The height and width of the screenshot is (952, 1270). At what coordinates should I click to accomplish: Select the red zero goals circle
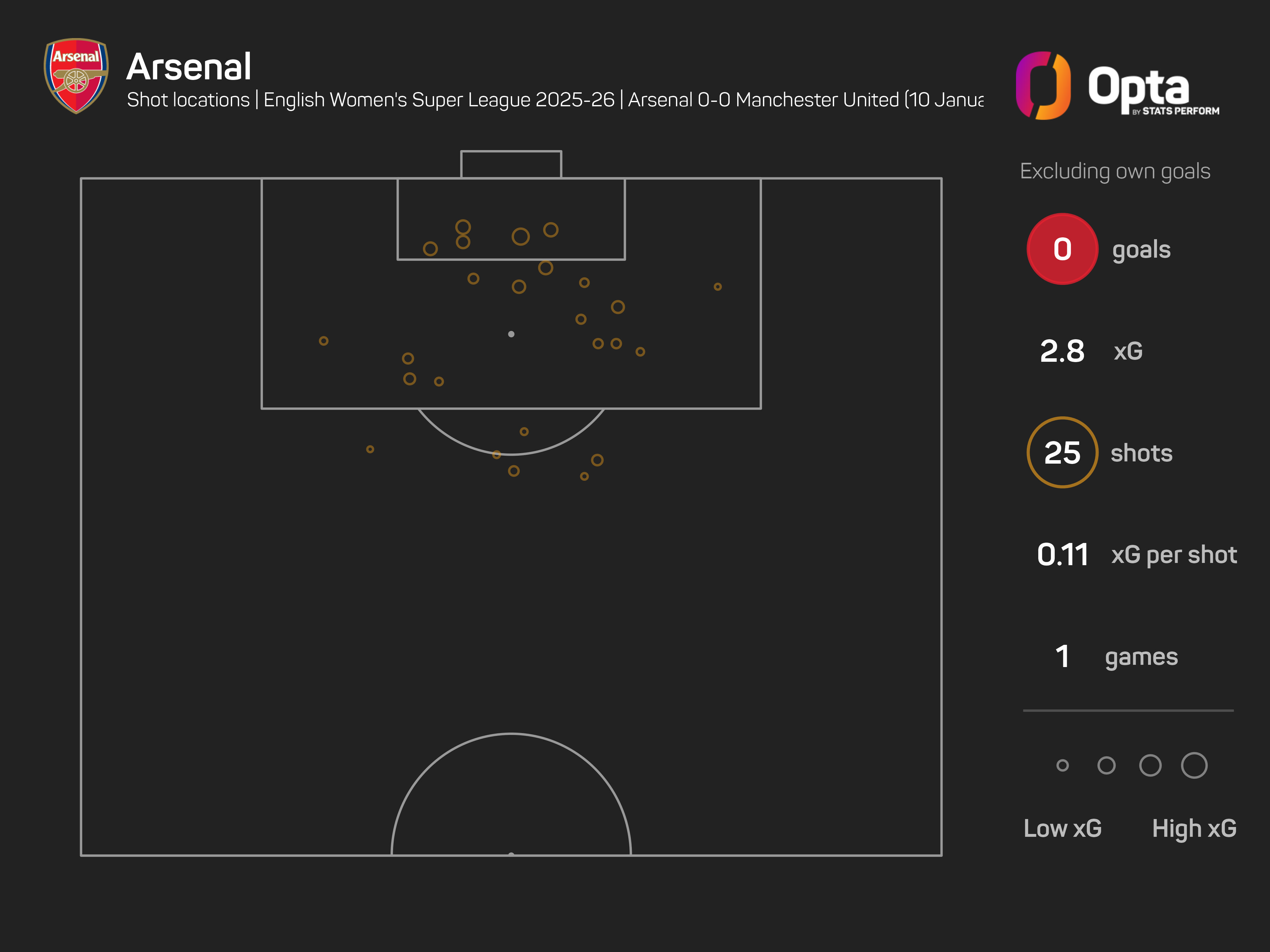tap(1062, 249)
